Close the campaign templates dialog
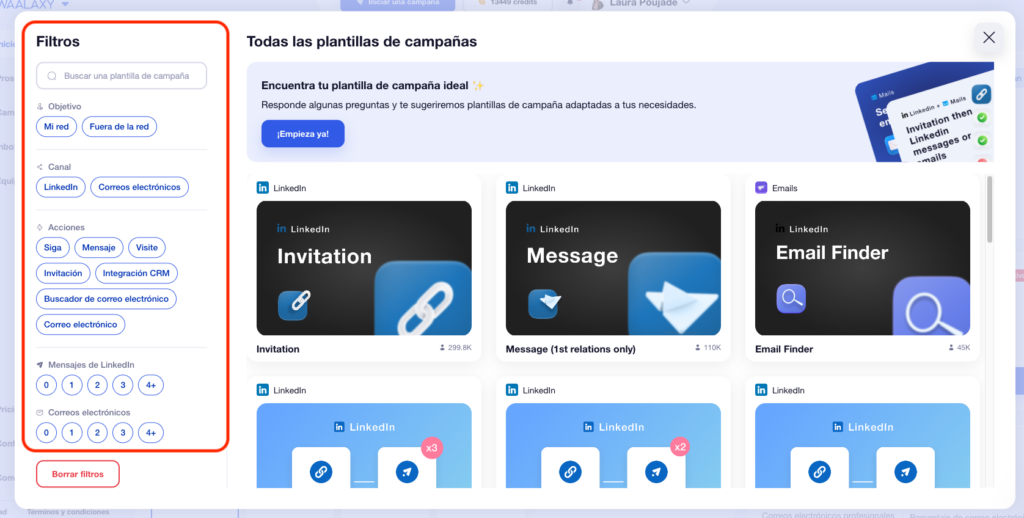This screenshot has width=1024, height=518. [x=988, y=38]
